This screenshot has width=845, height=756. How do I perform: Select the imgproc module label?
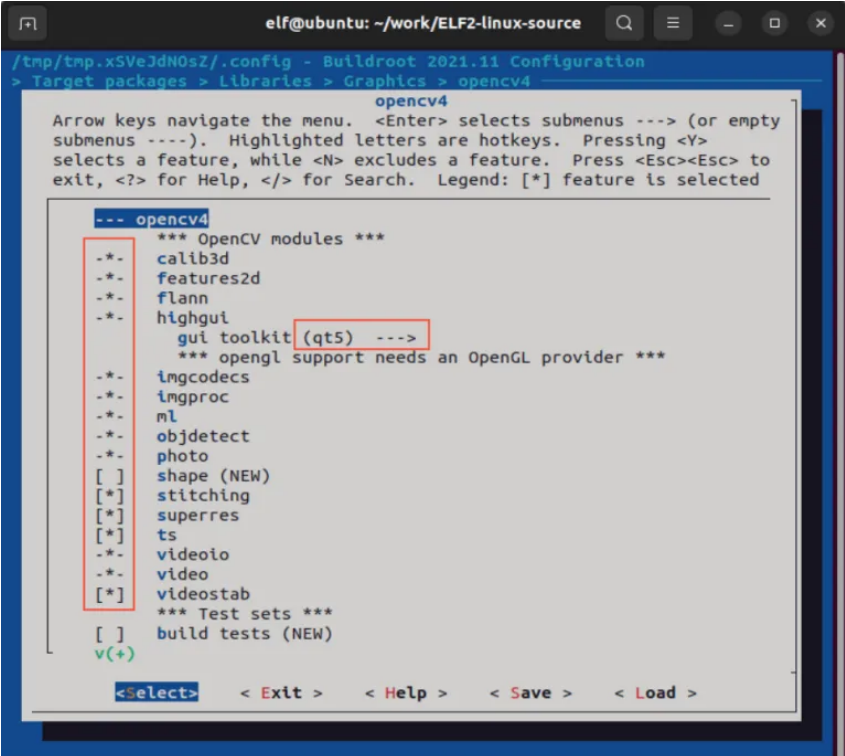click(x=192, y=397)
